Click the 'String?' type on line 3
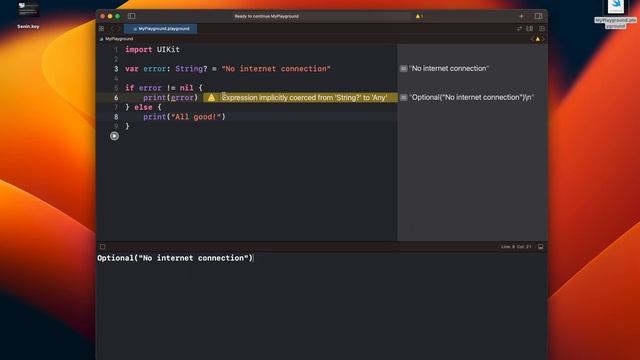 point(191,69)
